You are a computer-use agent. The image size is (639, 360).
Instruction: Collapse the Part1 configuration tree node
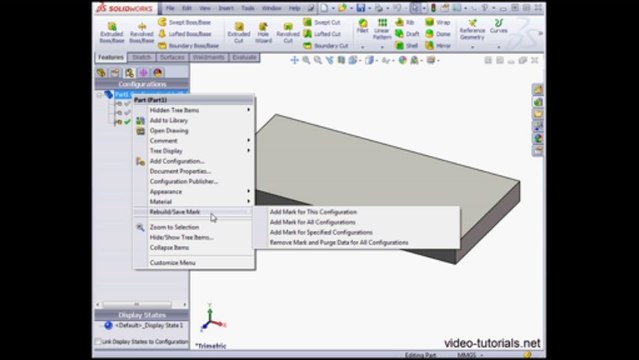[x=99, y=95]
